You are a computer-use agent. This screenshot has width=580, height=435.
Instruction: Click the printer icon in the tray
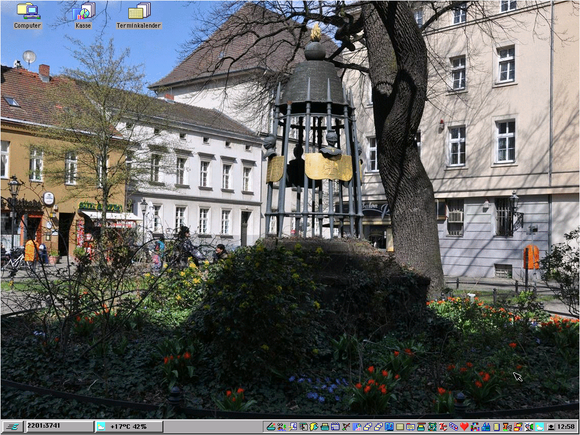pos(325,427)
